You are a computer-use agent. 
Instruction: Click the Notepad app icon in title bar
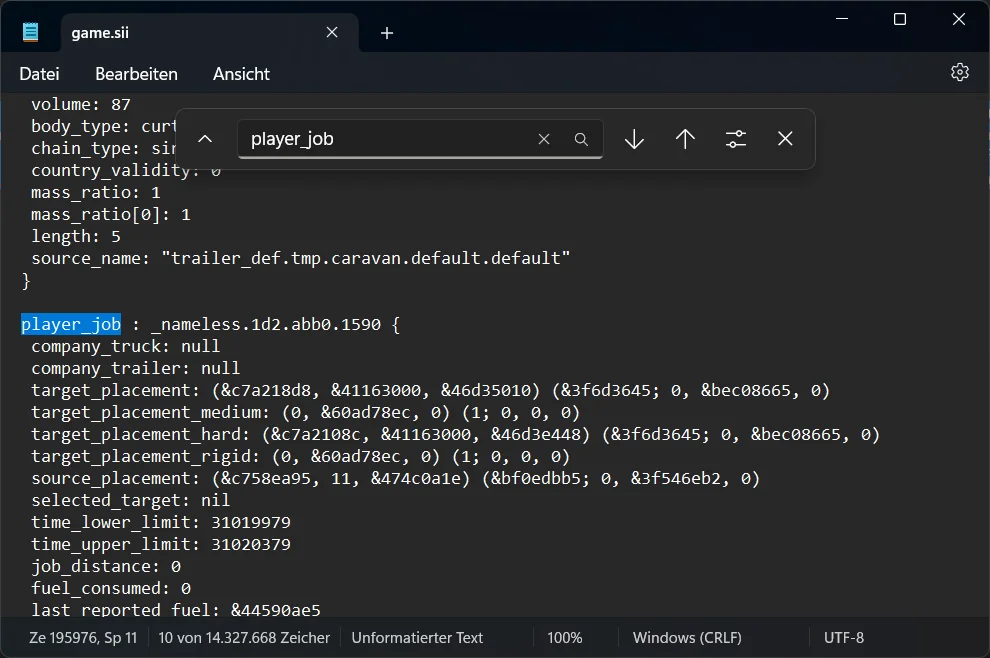tap(30, 32)
